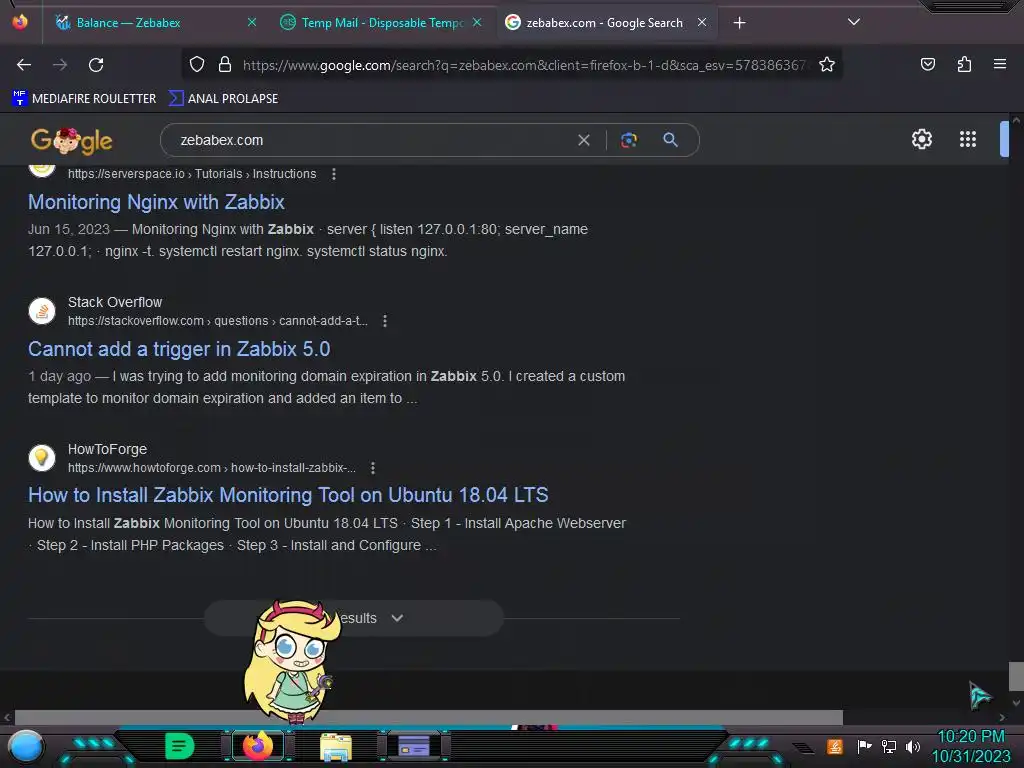The height and width of the screenshot is (768, 1024).
Task: Click the address bar URL
Action: click(524, 65)
